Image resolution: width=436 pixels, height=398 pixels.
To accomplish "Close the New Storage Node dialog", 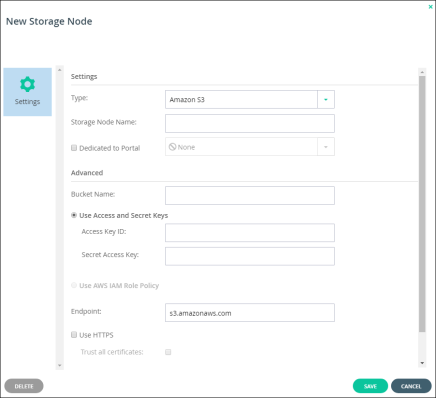I will pyautogui.click(x=430, y=6).
